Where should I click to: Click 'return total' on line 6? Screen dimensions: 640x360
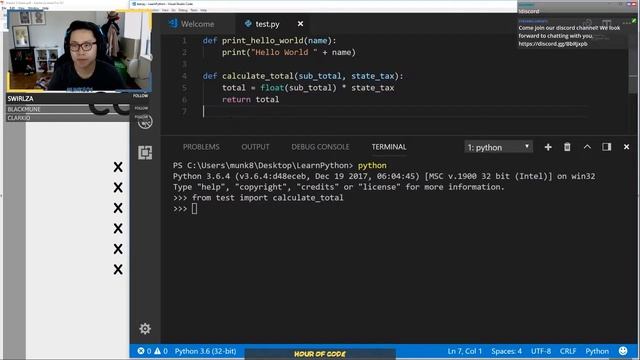tap(251, 100)
